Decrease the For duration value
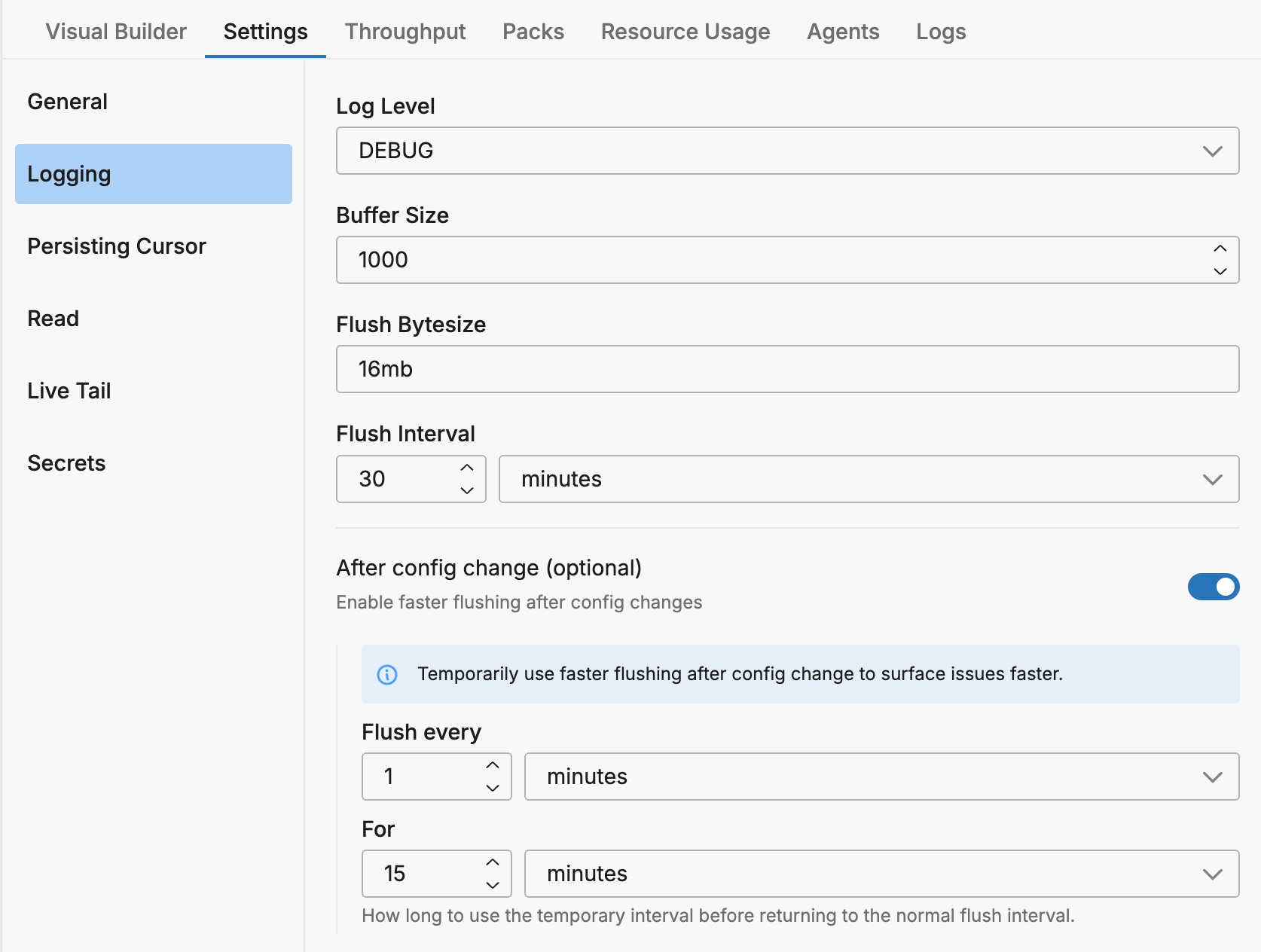The height and width of the screenshot is (952, 1261). click(x=493, y=885)
